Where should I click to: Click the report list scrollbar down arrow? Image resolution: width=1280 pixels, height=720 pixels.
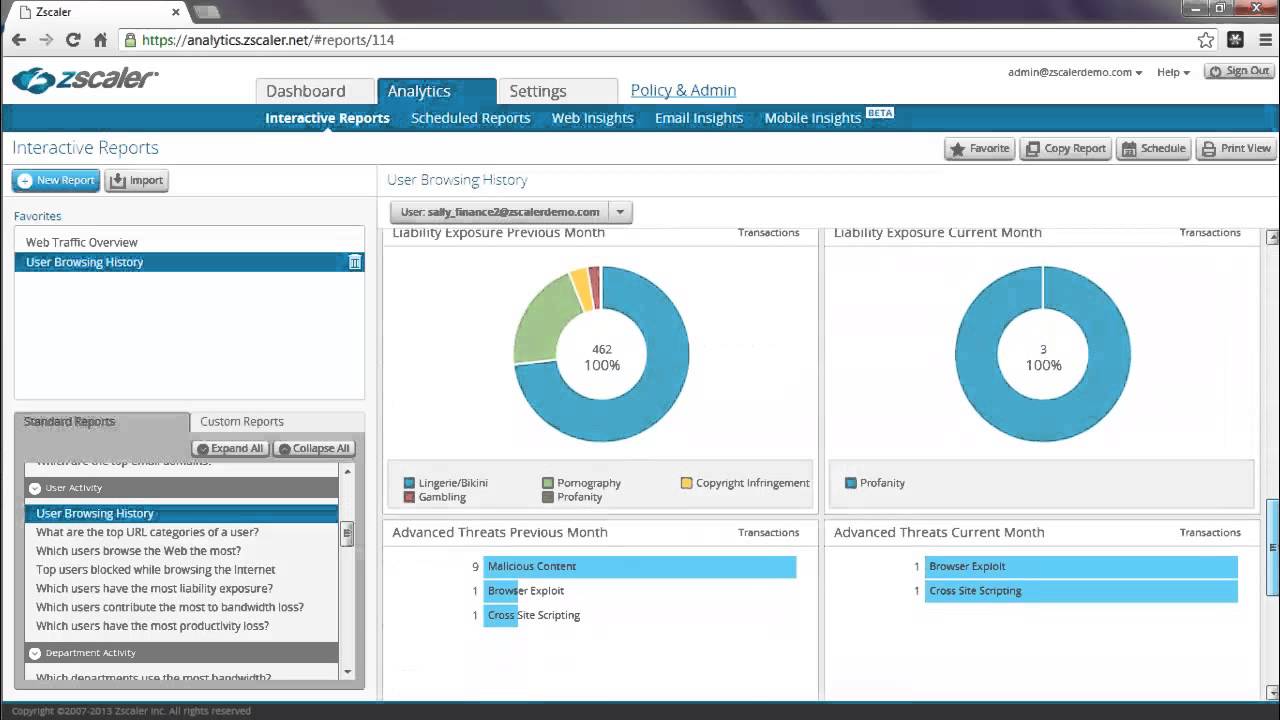click(348, 672)
